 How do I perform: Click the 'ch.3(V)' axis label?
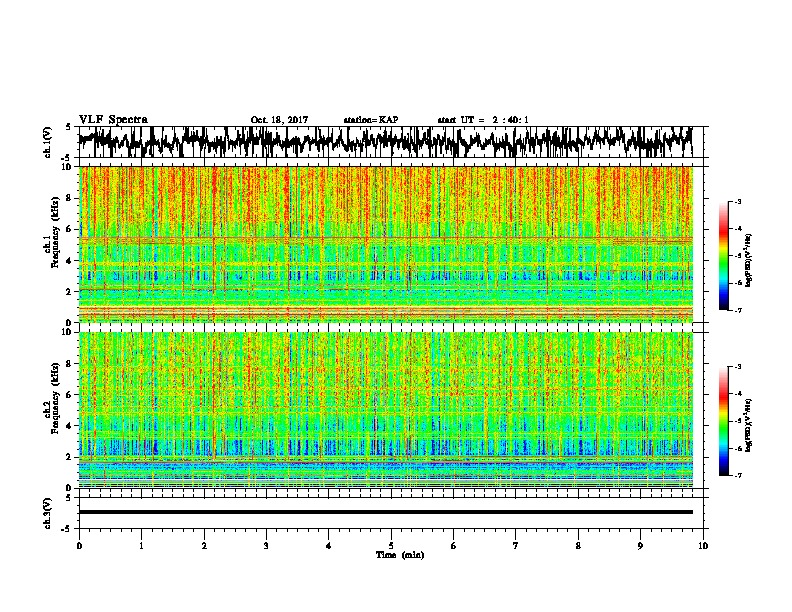coord(48,513)
